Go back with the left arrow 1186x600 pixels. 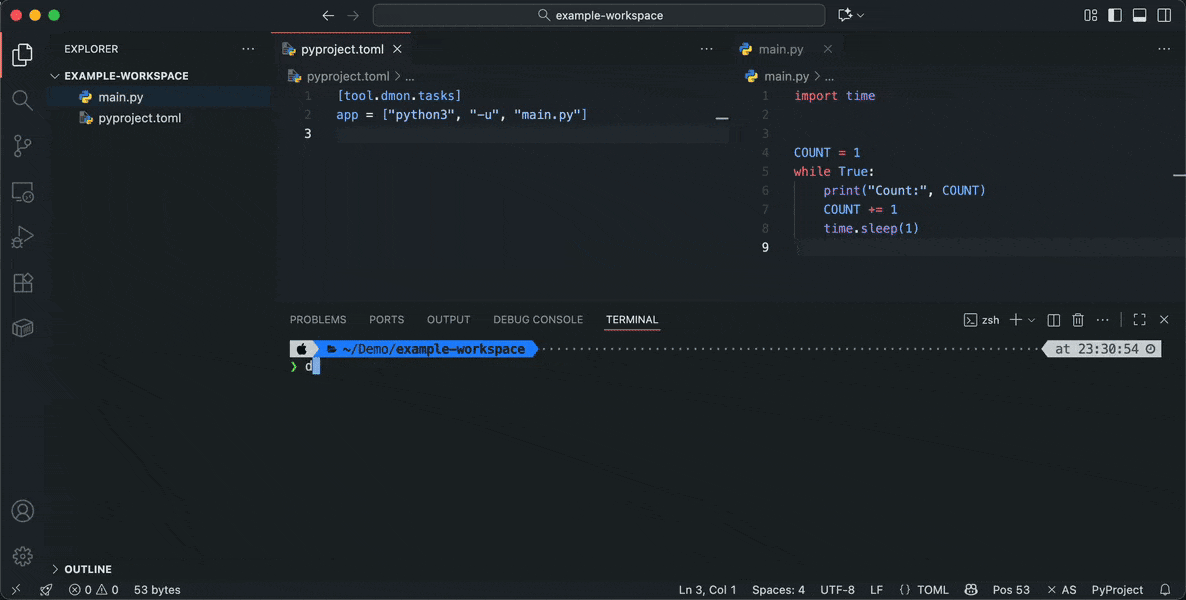[x=328, y=15]
